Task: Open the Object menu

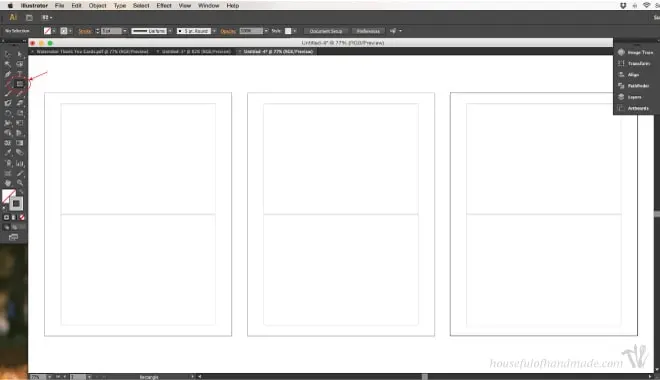Action: click(x=97, y=5)
